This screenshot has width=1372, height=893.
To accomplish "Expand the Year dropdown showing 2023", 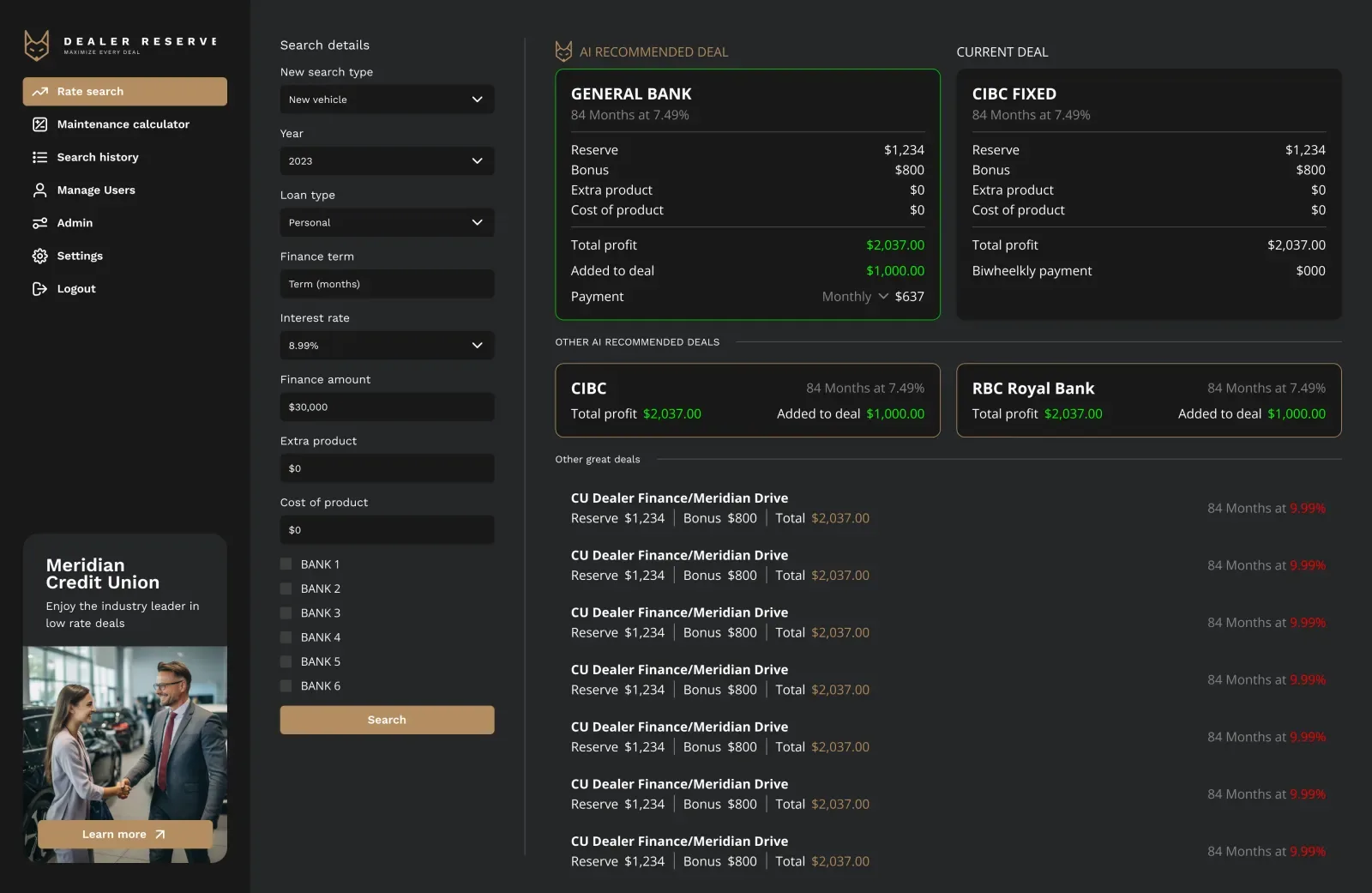I will 387,161.
